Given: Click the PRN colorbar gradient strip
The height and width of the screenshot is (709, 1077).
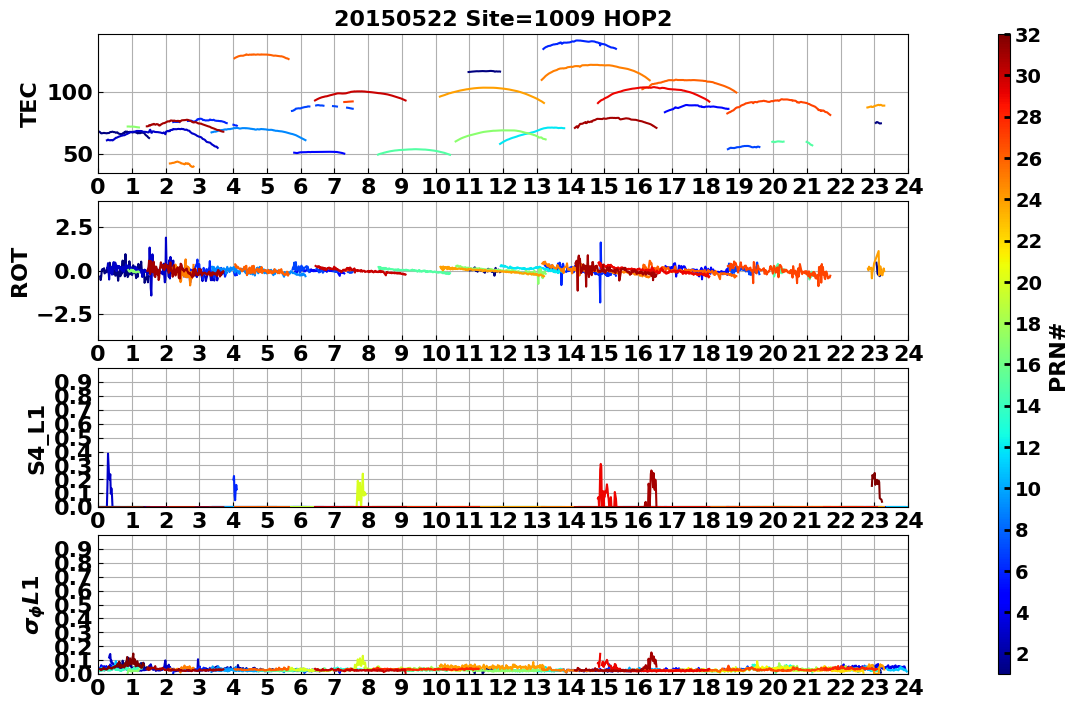Looking at the screenshot, I should (1004, 354).
